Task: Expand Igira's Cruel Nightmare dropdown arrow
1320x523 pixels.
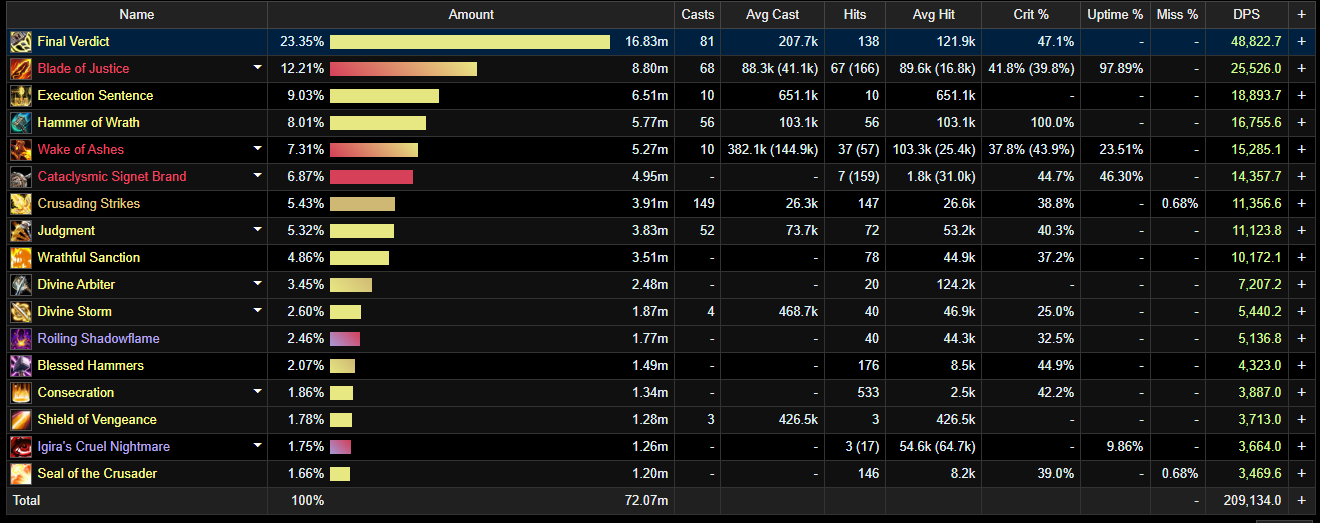Action: (x=257, y=446)
